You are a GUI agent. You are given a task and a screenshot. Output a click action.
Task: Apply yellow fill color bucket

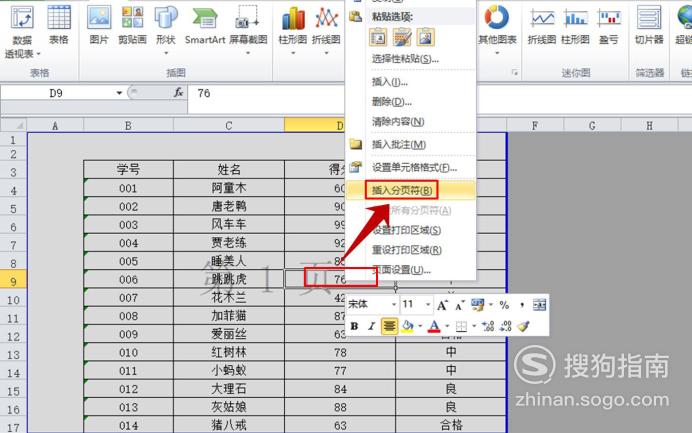(x=407, y=326)
